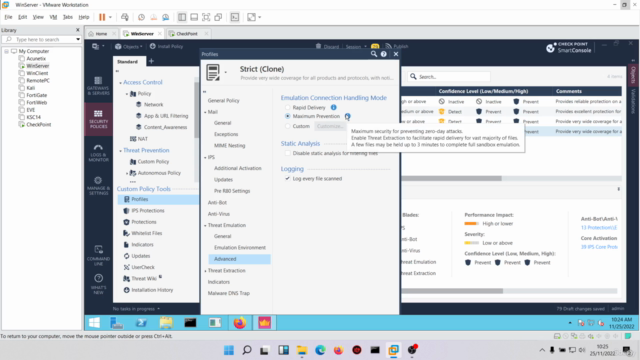Switch to CheckPoint VM tab
This screenshot has width=640, height=360.
pyautogui.click(x=187, y=33)
